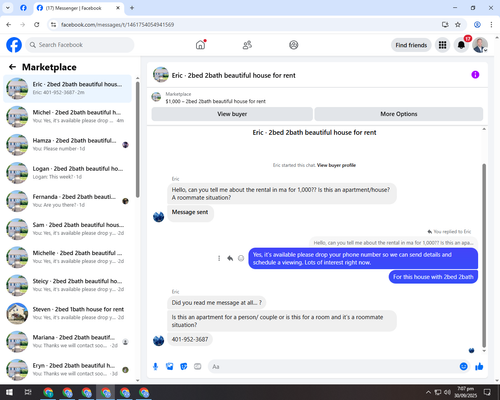Show hidden system tray icons
Viewport: 500px width, 400px height.
click(428, 392)
